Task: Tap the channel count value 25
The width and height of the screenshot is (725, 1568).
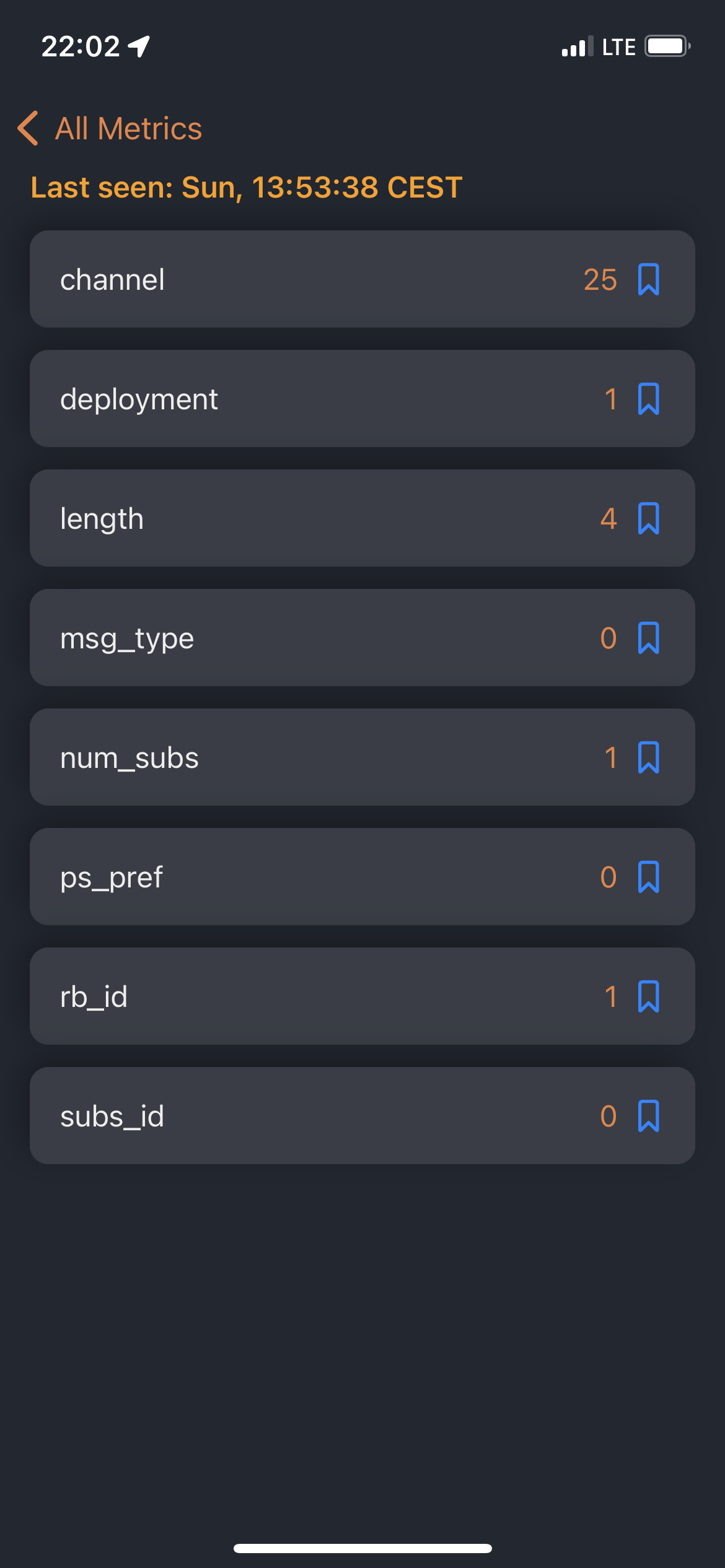Action: pyautogui.click(x=600, y=280)
